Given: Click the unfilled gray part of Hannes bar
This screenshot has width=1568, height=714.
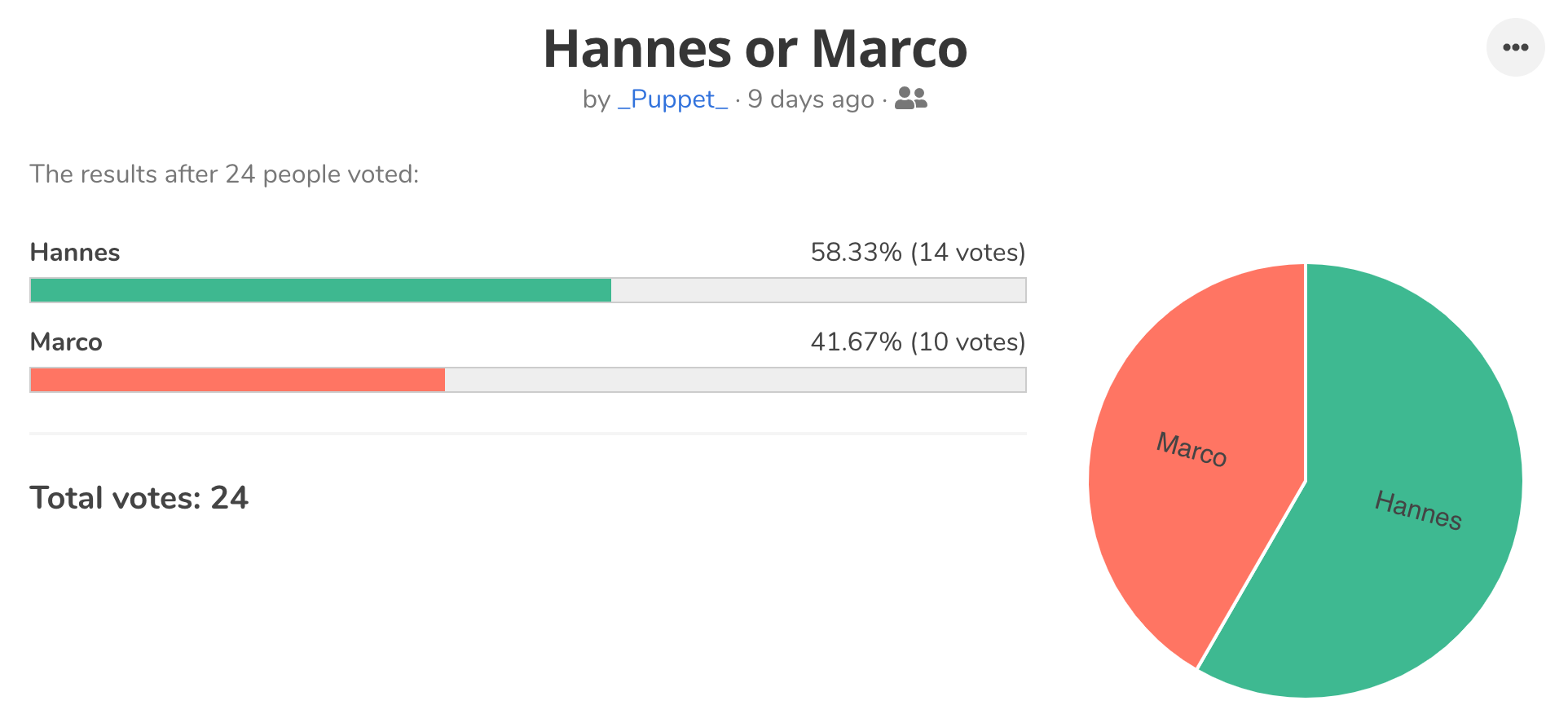Looking at the screenshot, I should 818,290.
